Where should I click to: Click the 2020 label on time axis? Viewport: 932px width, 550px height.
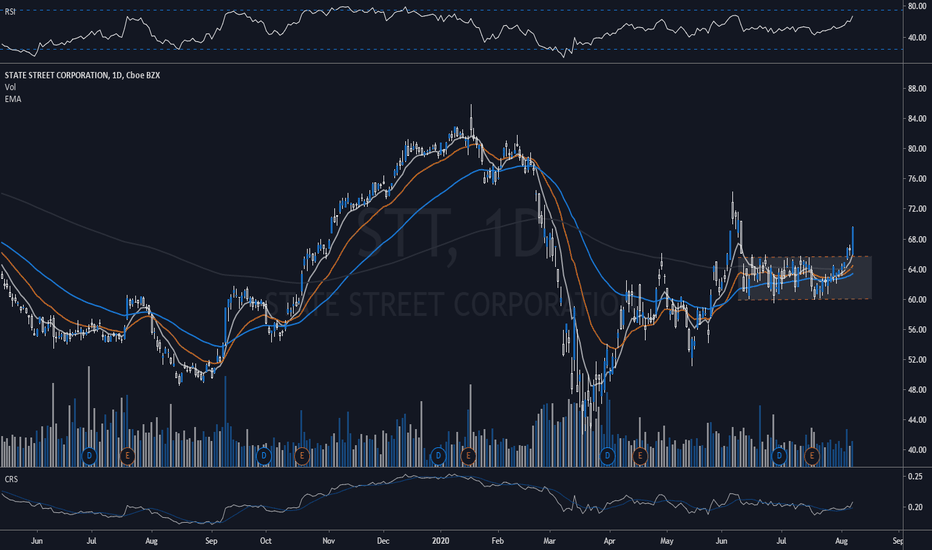coord(440,541)
